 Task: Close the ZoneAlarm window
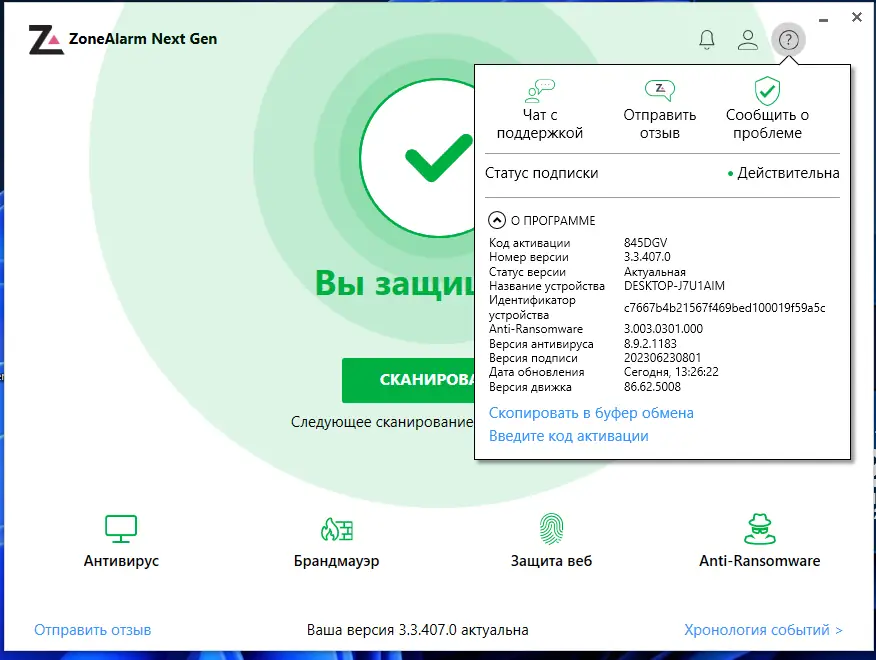pos(856,17)
